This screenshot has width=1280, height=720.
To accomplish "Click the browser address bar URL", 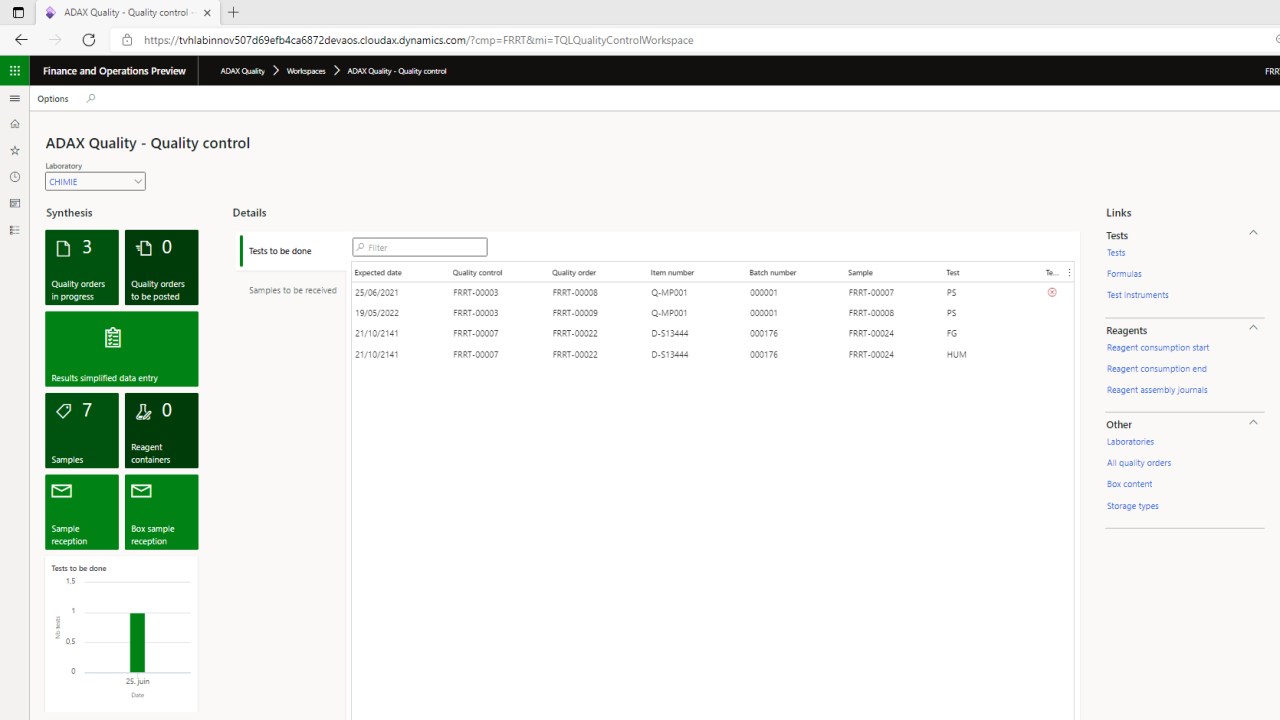I will click(x=418, y=40).
